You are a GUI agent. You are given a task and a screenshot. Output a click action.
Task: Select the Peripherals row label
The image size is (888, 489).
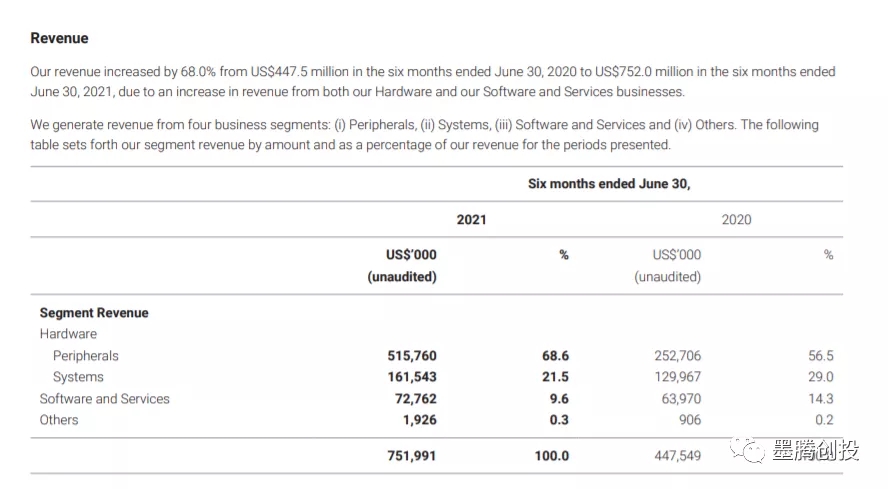(x=86, y=356)
